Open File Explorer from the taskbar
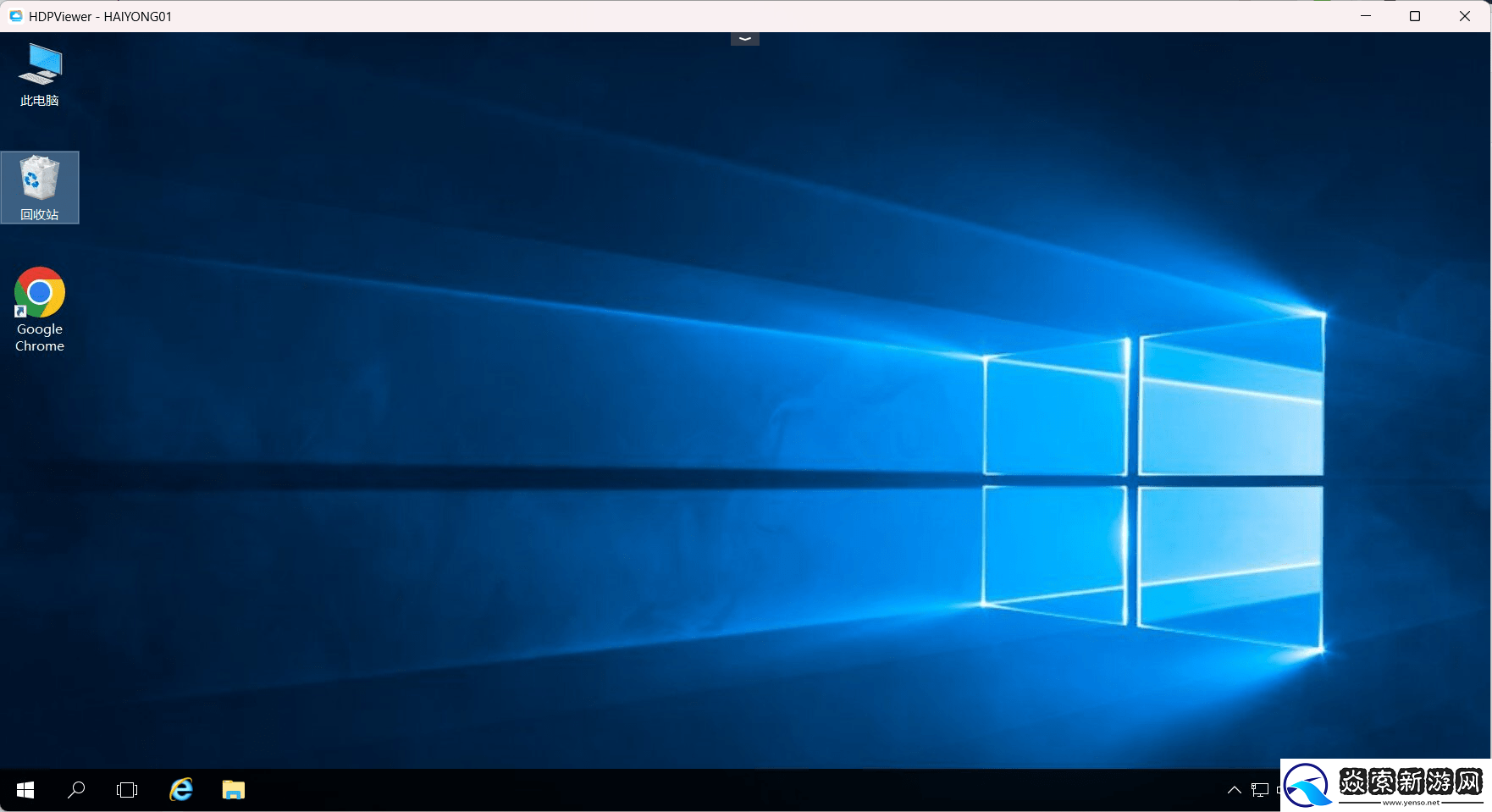 [x=234, y=790]
